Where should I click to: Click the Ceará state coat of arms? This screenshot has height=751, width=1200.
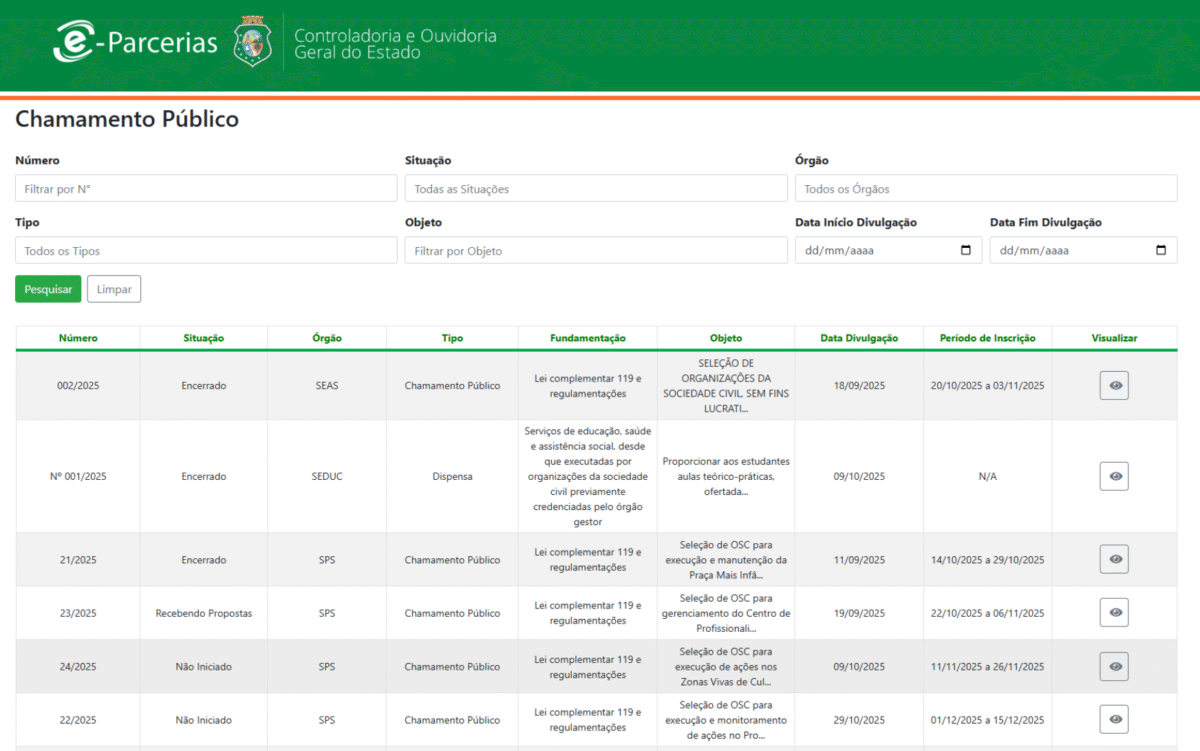(x=252, y=43)
